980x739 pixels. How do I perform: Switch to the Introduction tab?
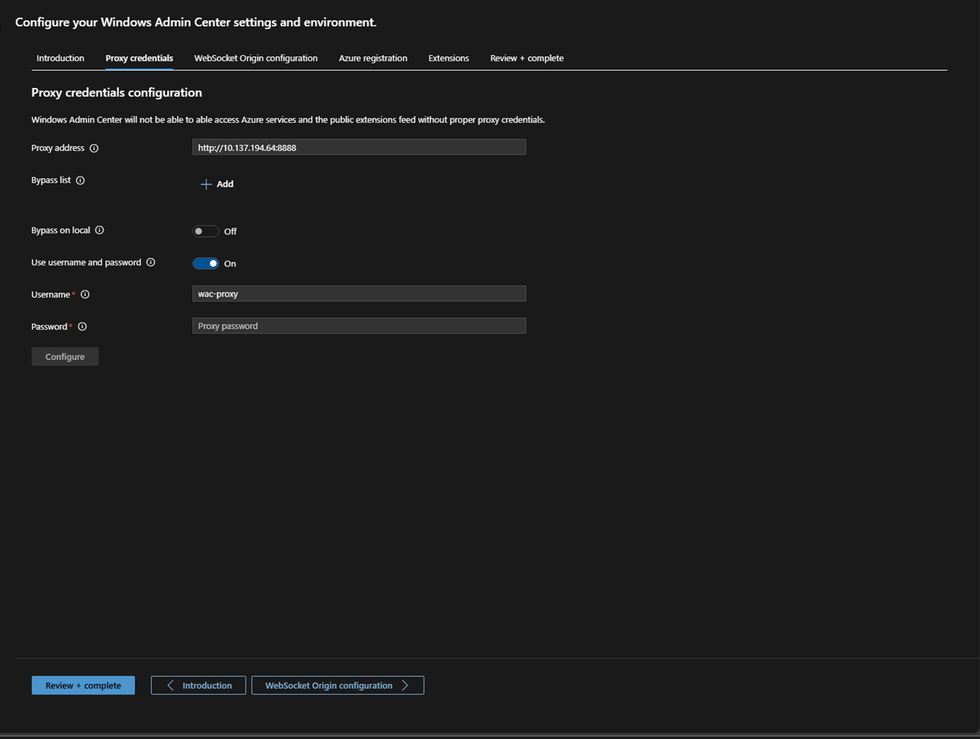pos(60,58)
